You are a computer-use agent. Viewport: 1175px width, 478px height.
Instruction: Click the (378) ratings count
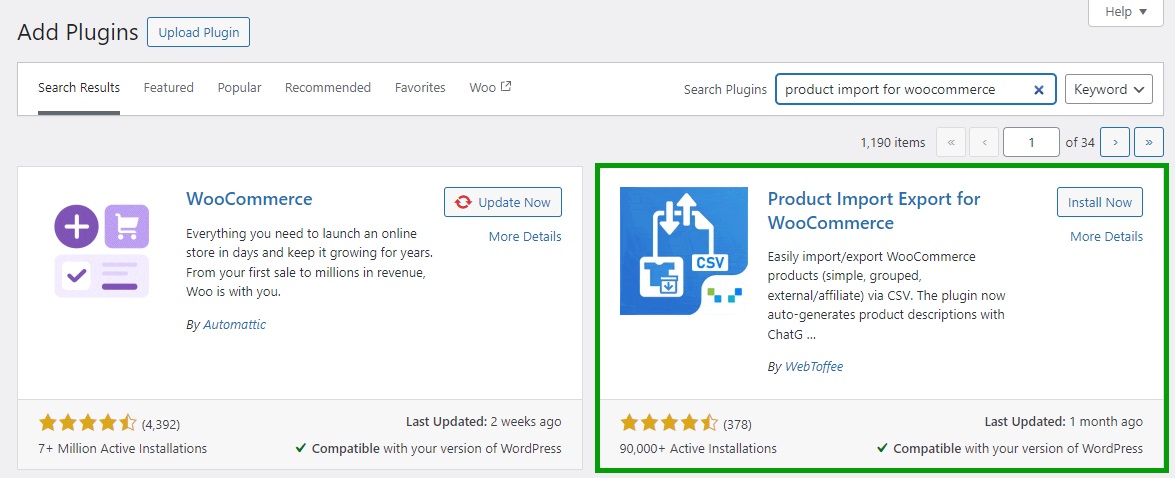(x=737, y=424)
